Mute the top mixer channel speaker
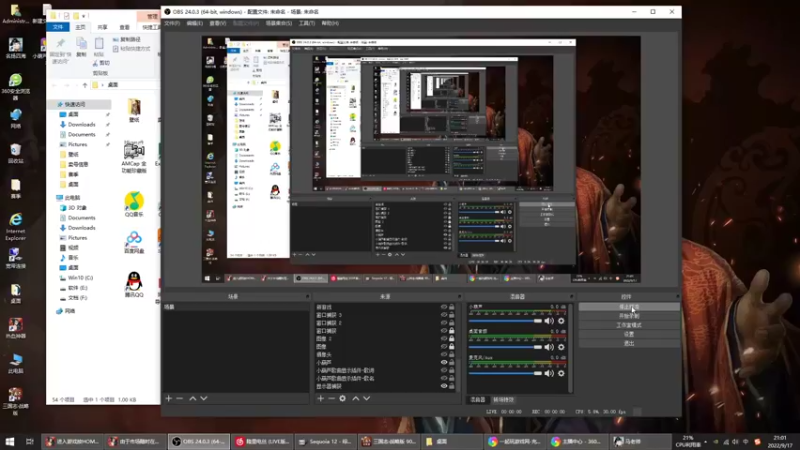The width and height of the screenshot is (800, 450). [549, 321]
